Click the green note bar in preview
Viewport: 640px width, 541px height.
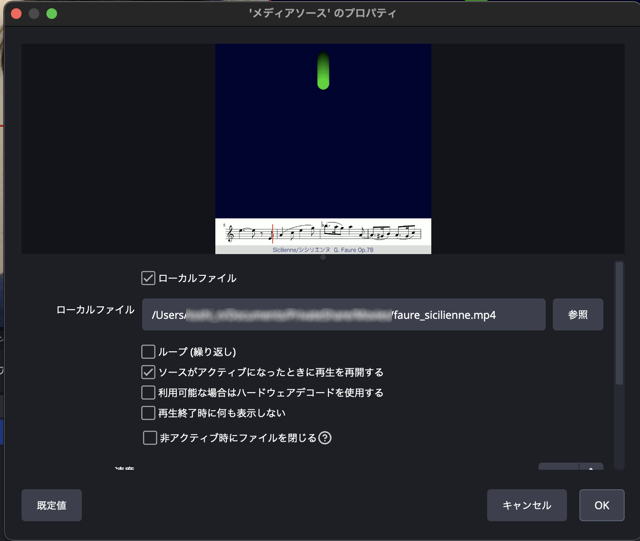click(323, 70)
